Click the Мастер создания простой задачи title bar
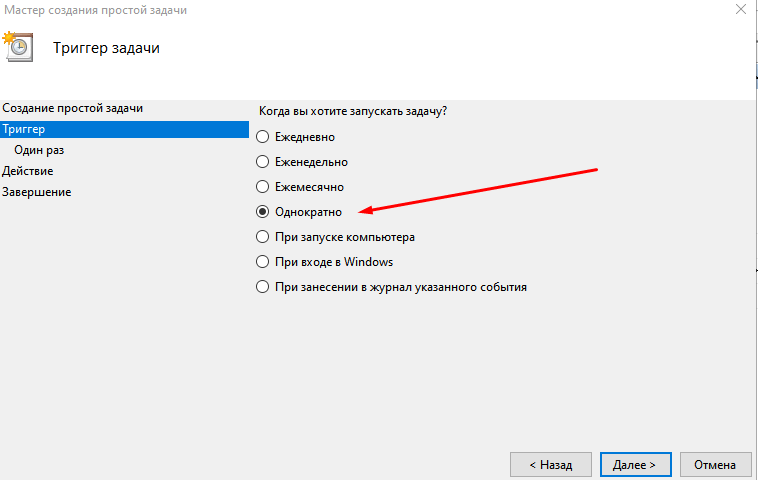Screen dimensions: 758x480 coord(95,10)
